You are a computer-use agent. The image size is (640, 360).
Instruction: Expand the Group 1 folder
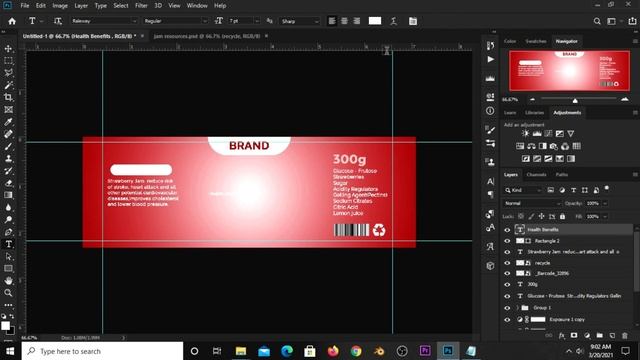tap(518, 308)
